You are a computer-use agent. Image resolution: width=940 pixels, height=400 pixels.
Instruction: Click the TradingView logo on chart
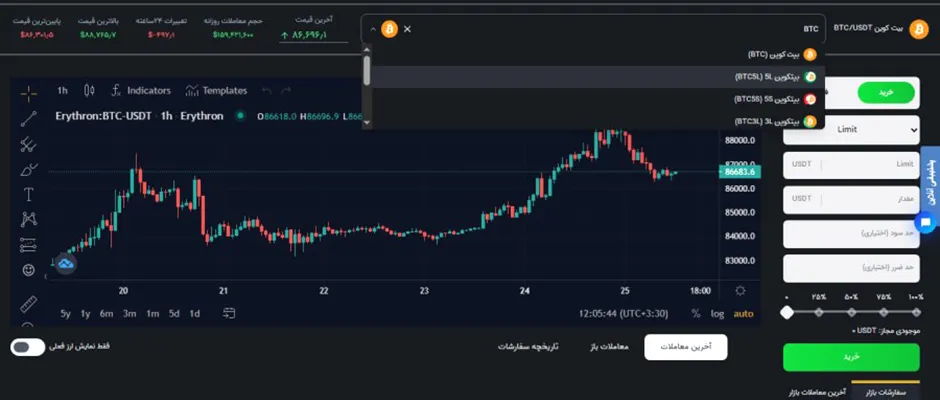click(x=65, y=263)
